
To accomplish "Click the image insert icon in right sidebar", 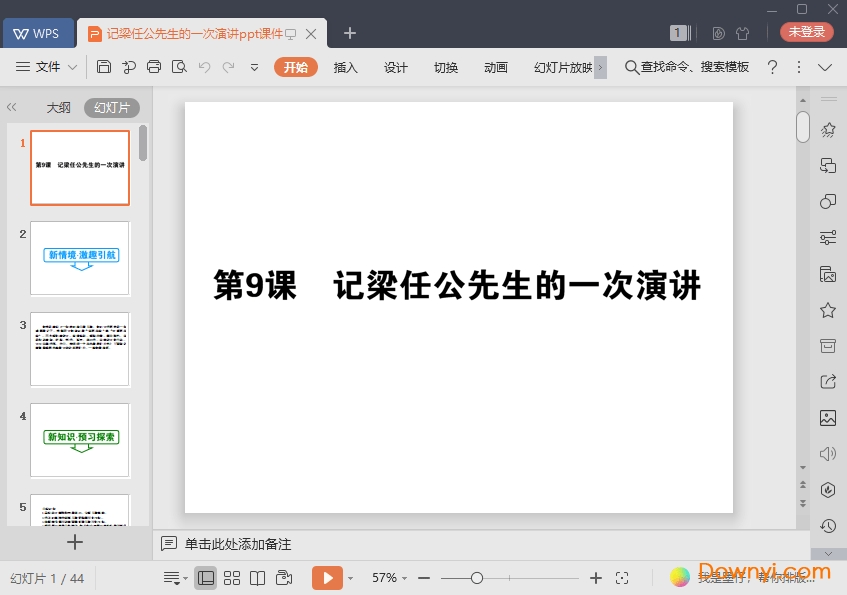I will click(x=826, y=417).
